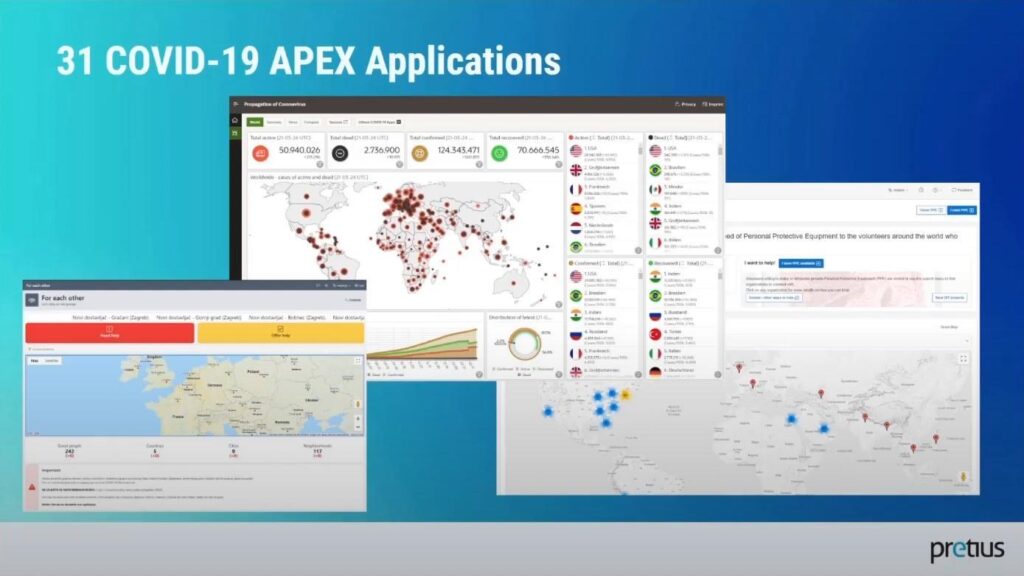Open info button on Total recovered card
Image resolution: width=1024 pixels, height=576 pixels.
click(x=559, y=165)
